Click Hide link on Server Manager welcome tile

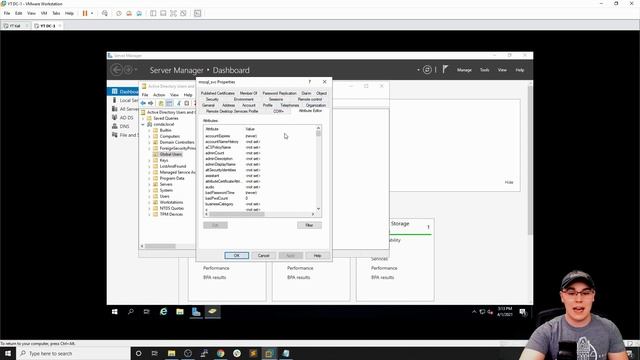509,182
